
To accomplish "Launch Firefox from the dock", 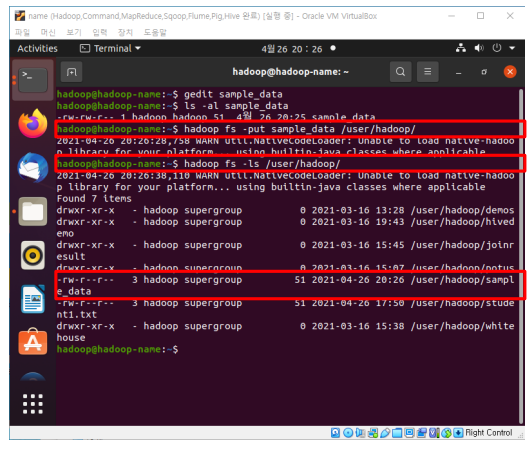I will 33,124.
